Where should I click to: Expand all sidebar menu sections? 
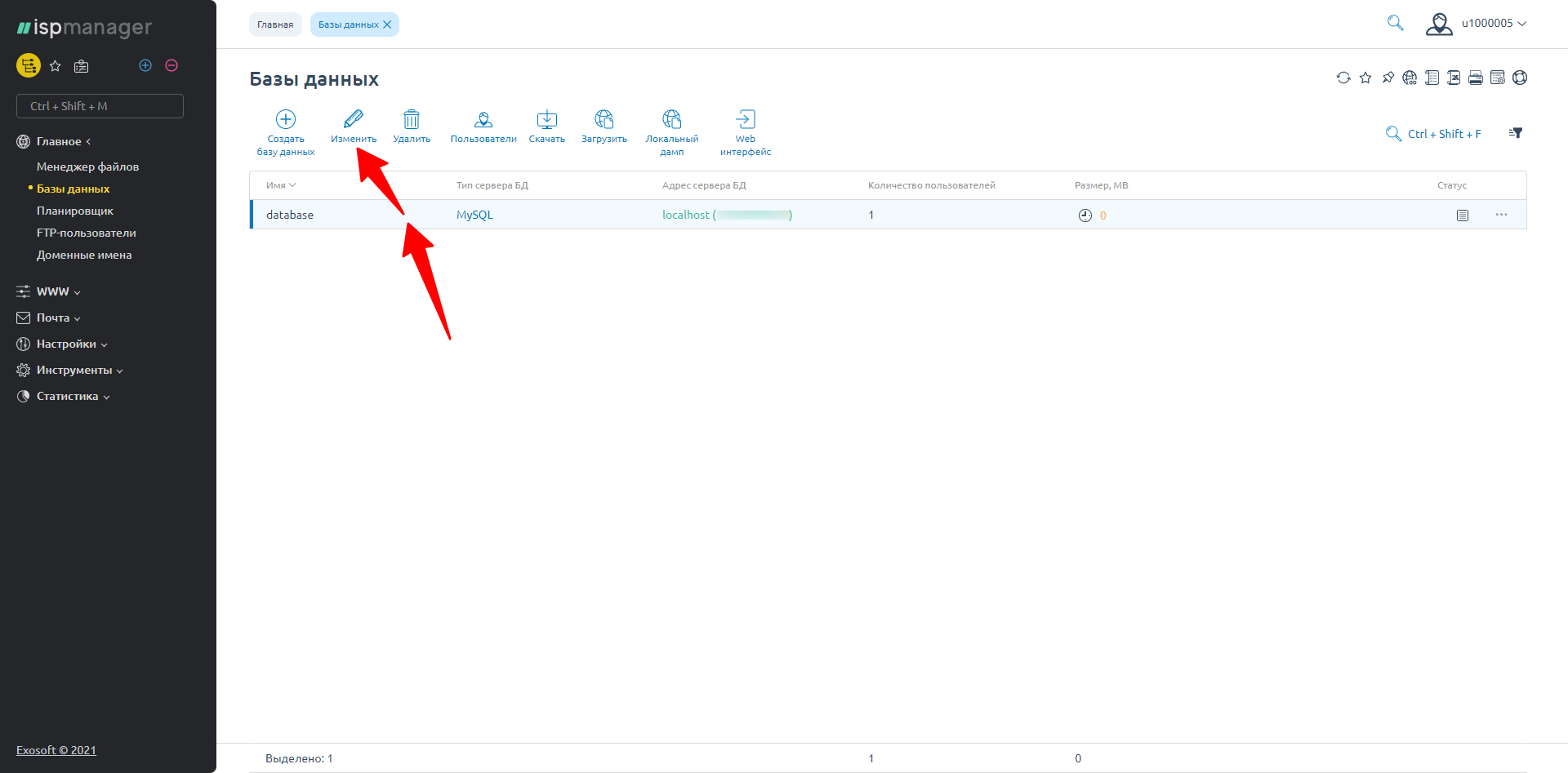tap(145, 65)
